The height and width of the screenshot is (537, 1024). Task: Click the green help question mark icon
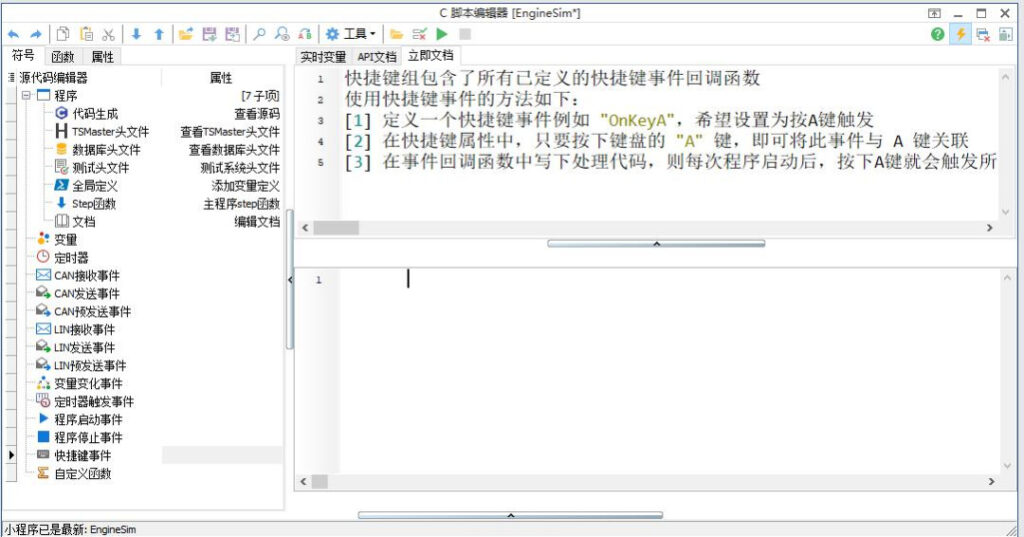tap(938, 34)
